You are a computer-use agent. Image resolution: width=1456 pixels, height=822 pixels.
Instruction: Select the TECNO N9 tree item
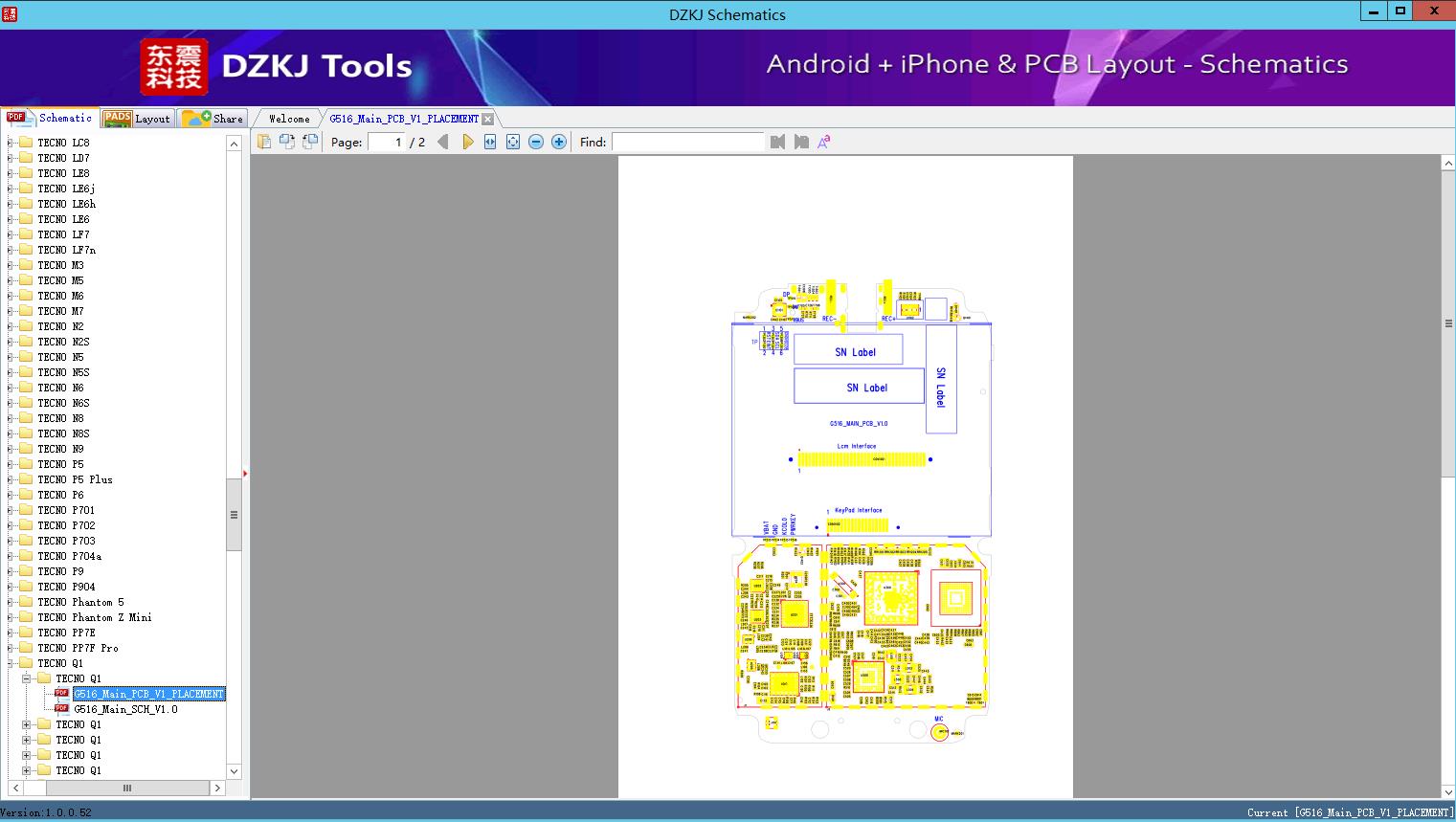pos(60,449)
